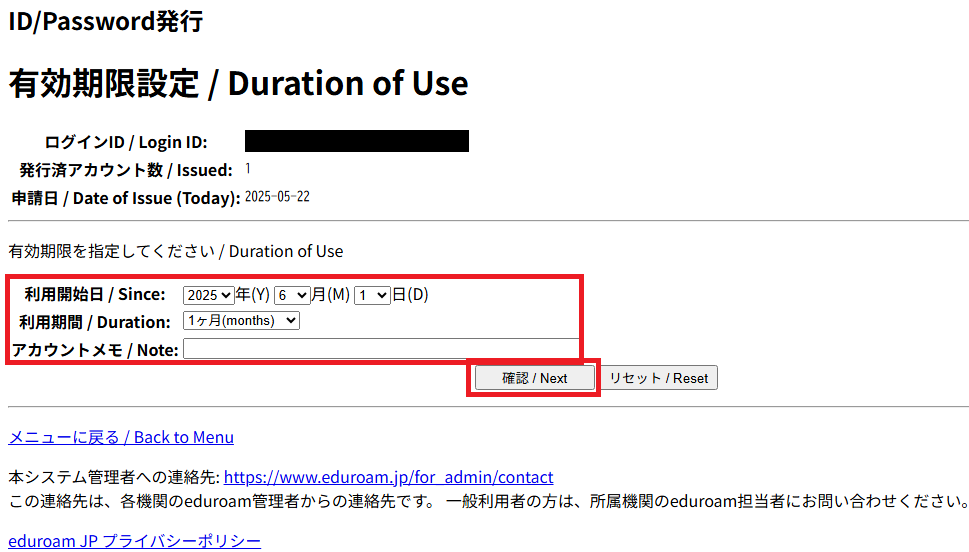Focus the アカウントメモ / Note input field

click(x=381, y=349)
